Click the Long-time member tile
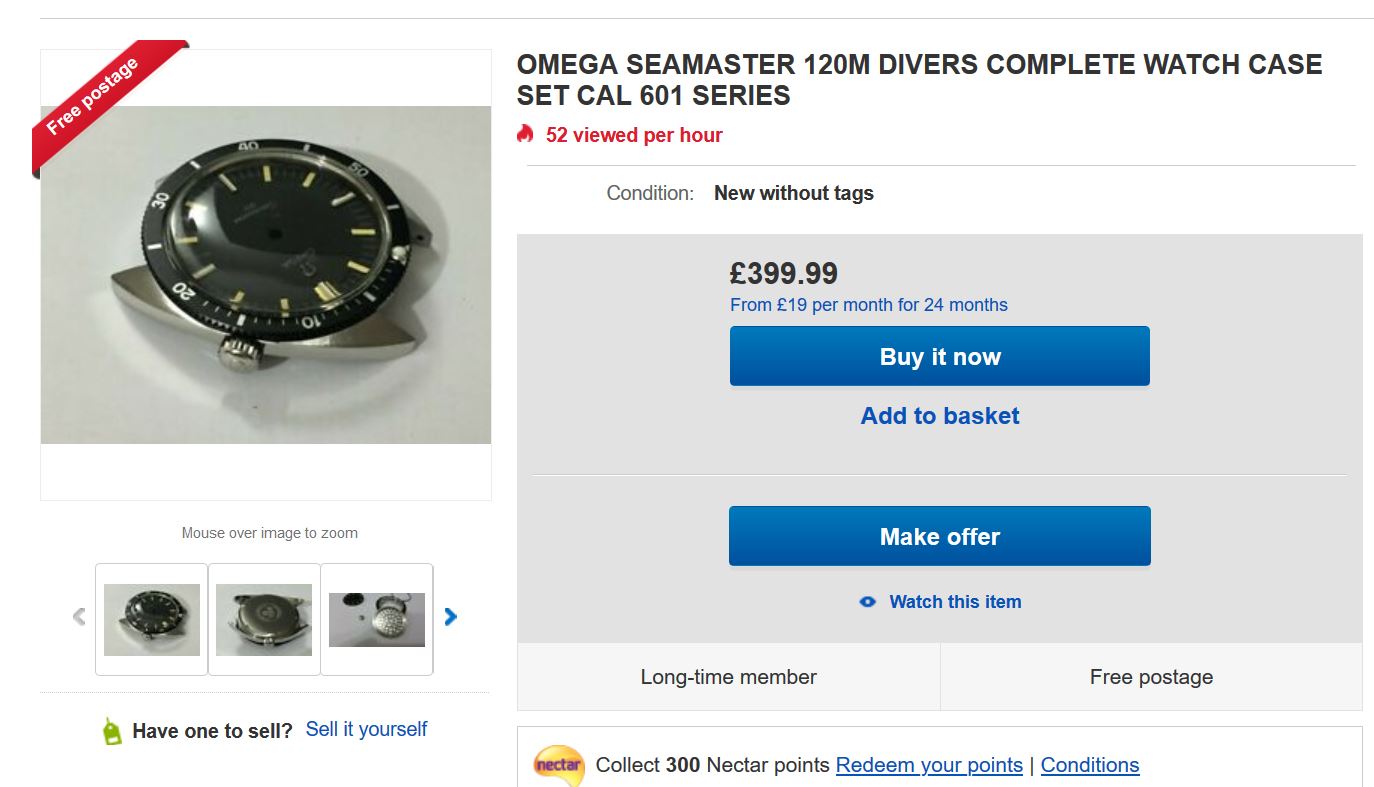1374x787 pixels. coord(728,677)
